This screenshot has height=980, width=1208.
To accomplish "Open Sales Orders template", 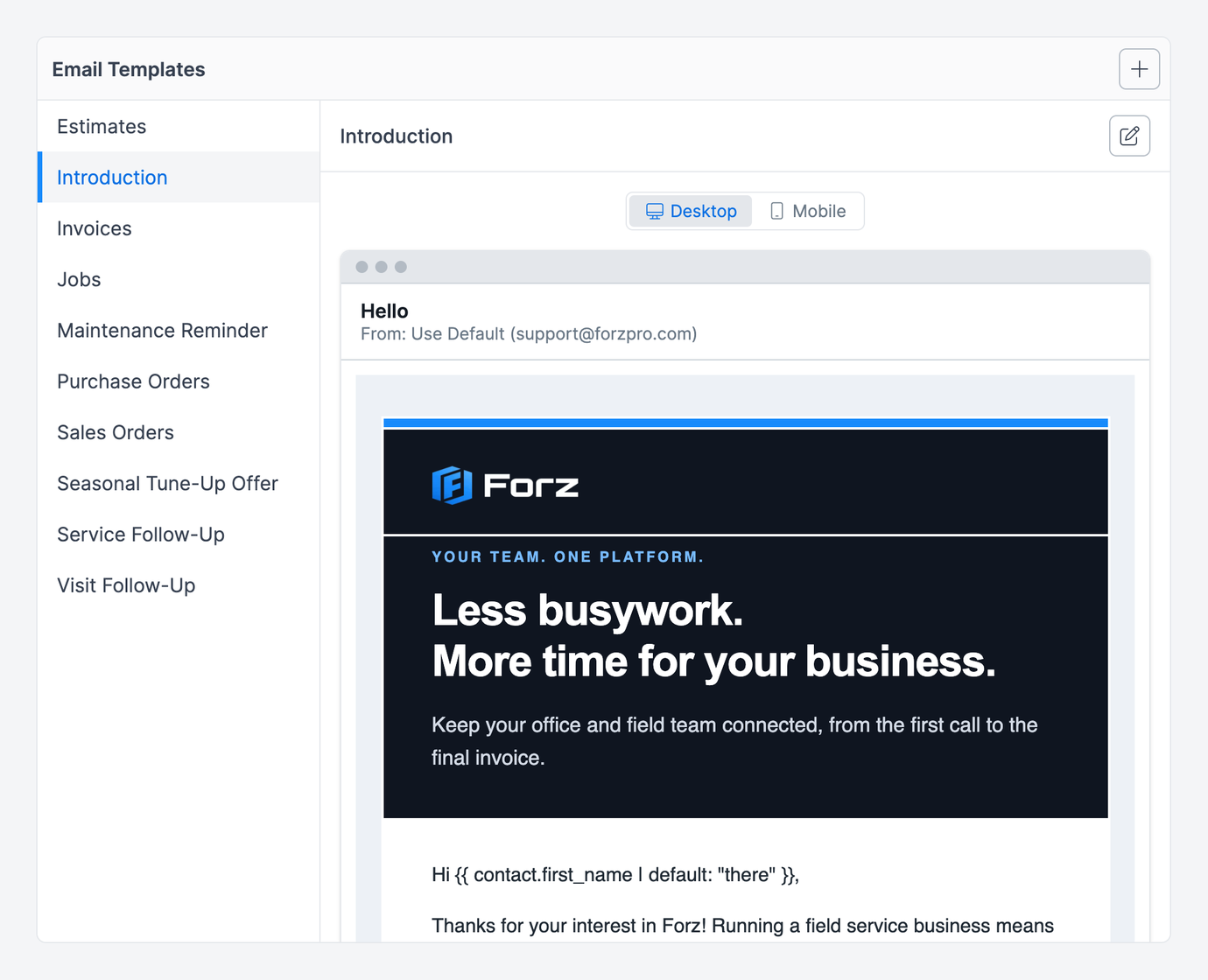I will [179, 432].
